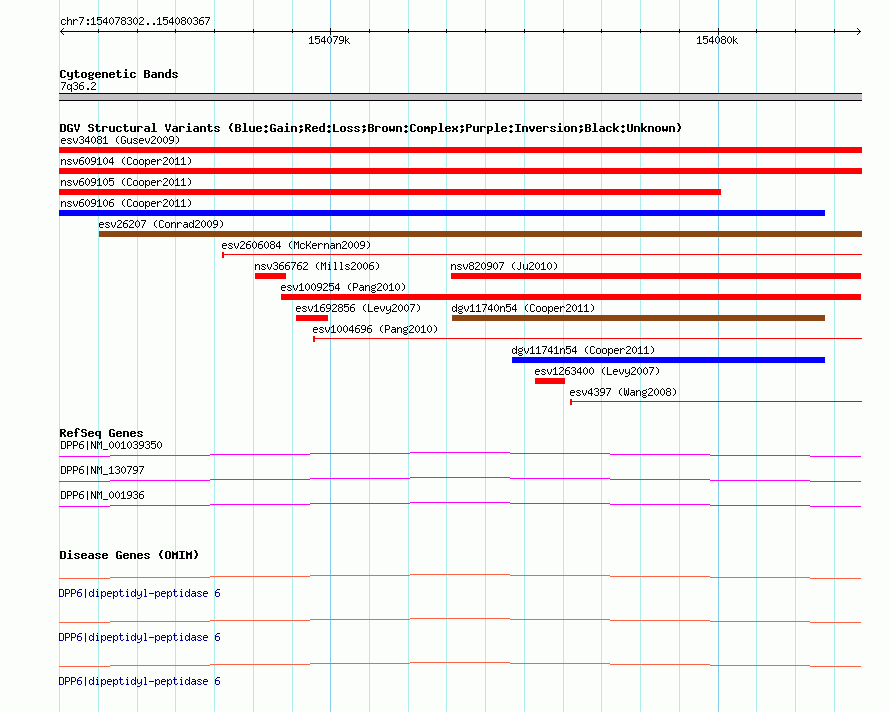
Task: Click the red bar under esv34081
Action: coord(460,150)
